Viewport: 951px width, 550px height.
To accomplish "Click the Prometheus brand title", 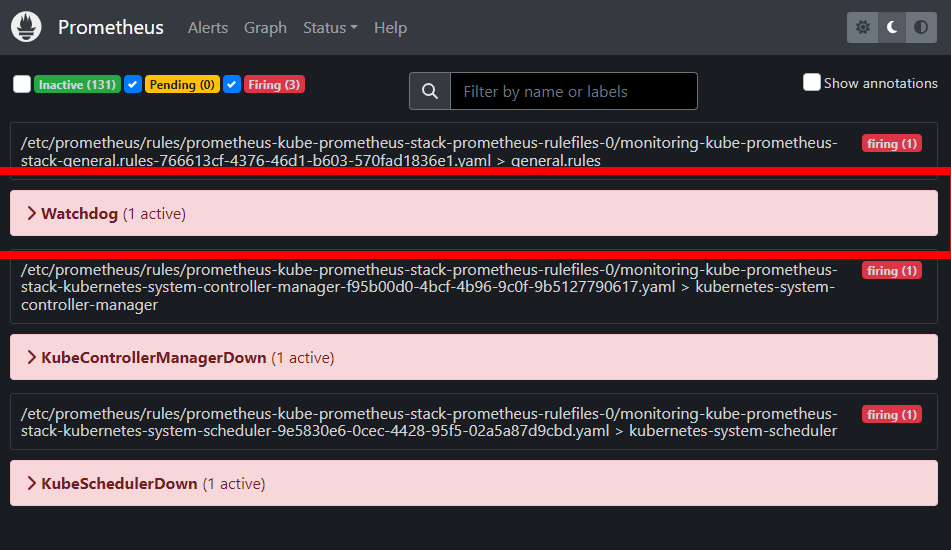I will click(x=111, y=27).
